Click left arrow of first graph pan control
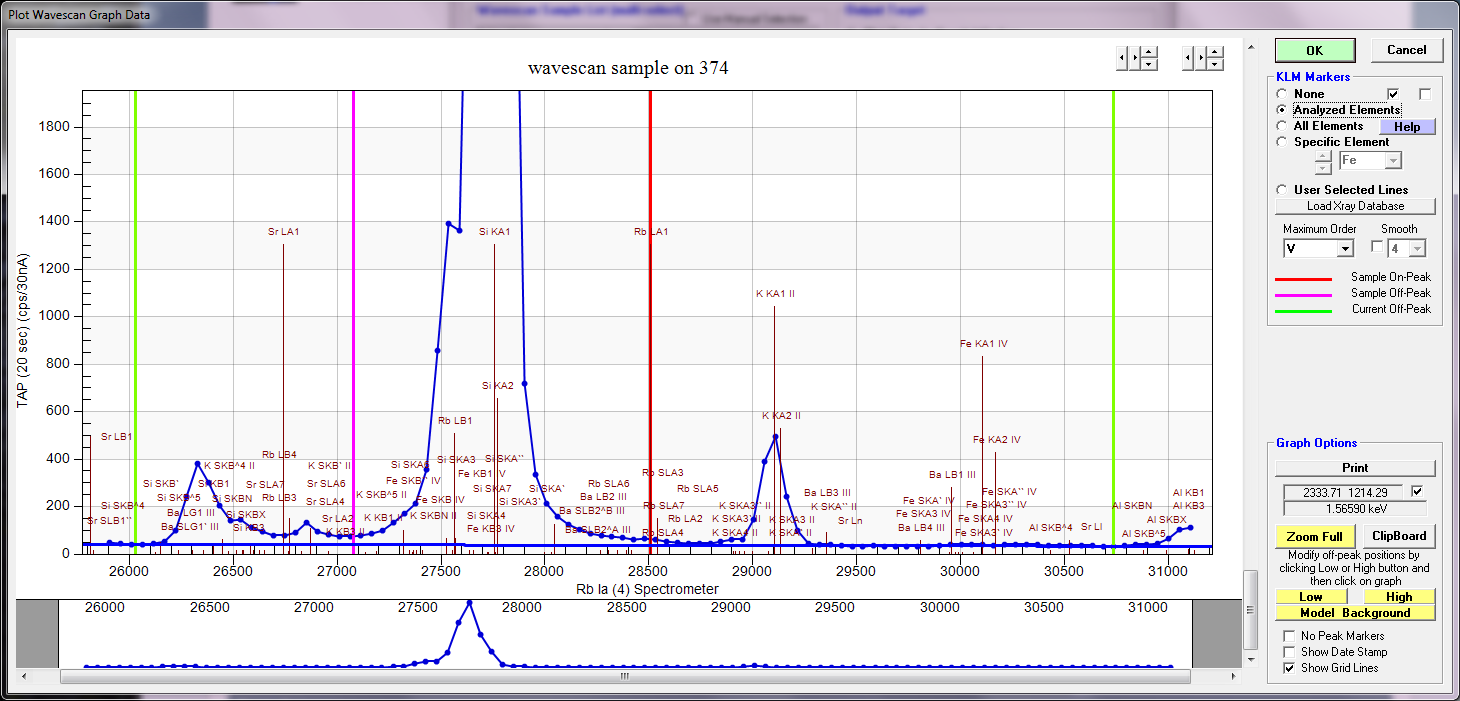Viewport: 1460px width, 701px height. 1122,58
